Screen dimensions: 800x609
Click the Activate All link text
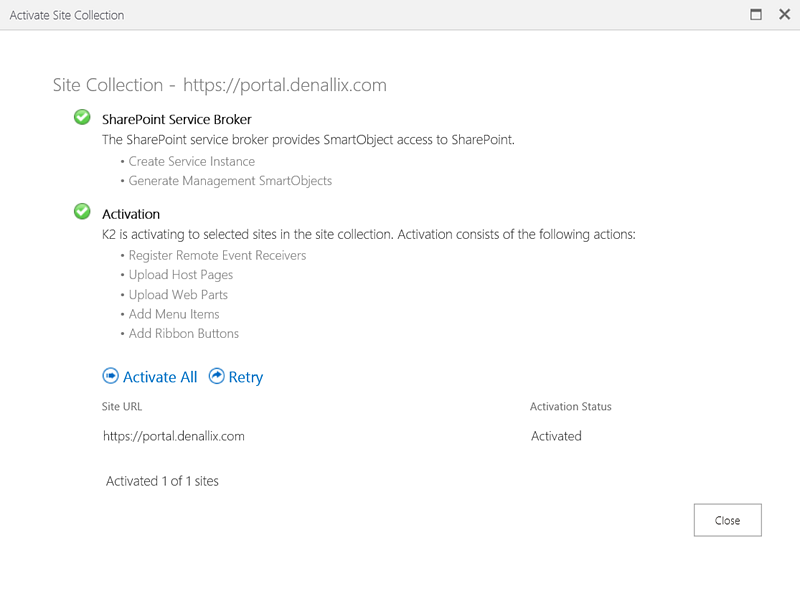point(160,377)
